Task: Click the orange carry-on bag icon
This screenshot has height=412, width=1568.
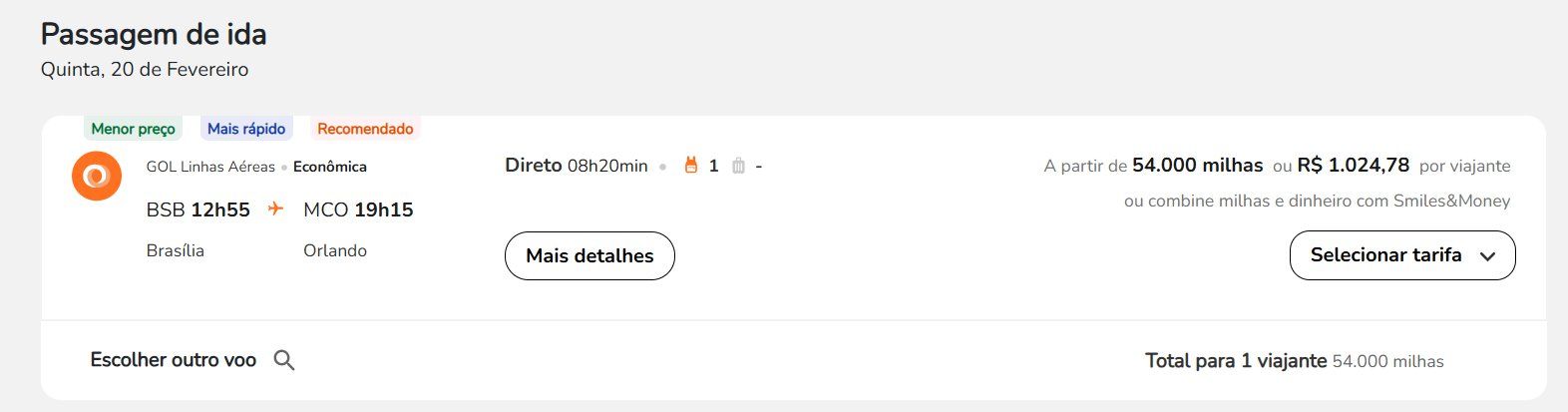Action: click(x=690, y=166)
